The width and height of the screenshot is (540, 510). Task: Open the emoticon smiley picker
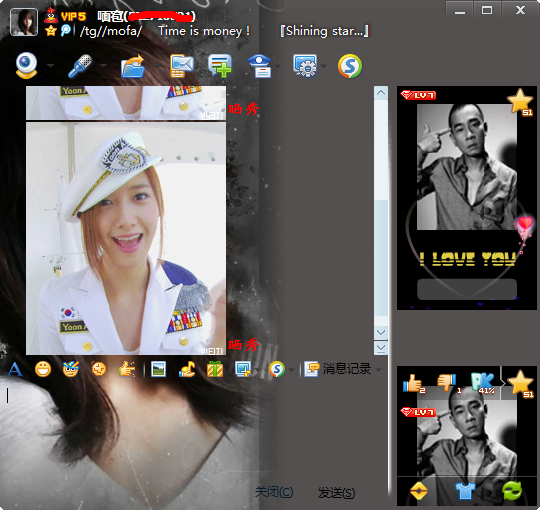[43, 370]
